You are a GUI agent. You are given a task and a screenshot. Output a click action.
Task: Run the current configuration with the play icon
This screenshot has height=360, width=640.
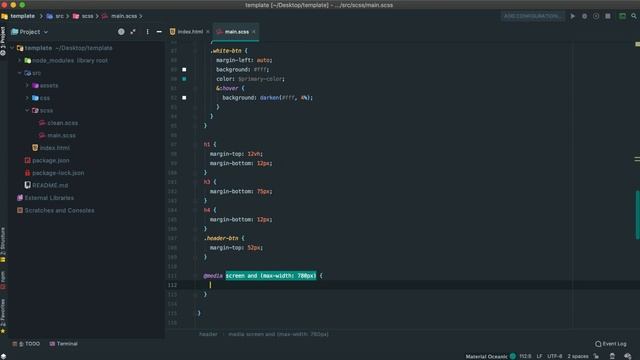tap(573, 16)
